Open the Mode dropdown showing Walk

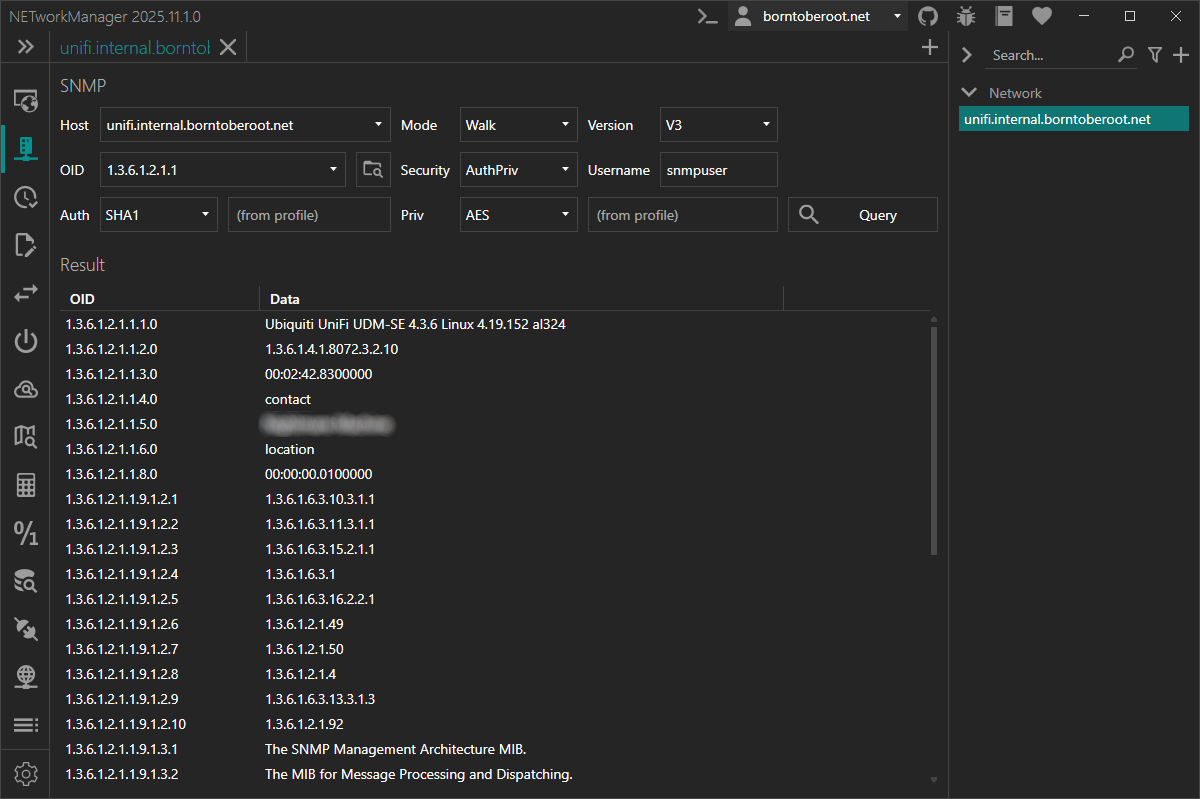coord(518,125)
